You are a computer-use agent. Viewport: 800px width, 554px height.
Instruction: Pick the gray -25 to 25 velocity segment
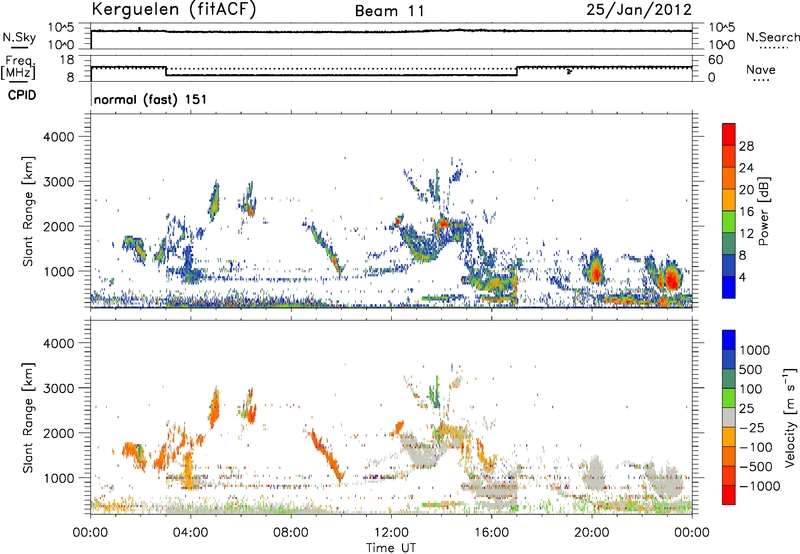[729, 418]
